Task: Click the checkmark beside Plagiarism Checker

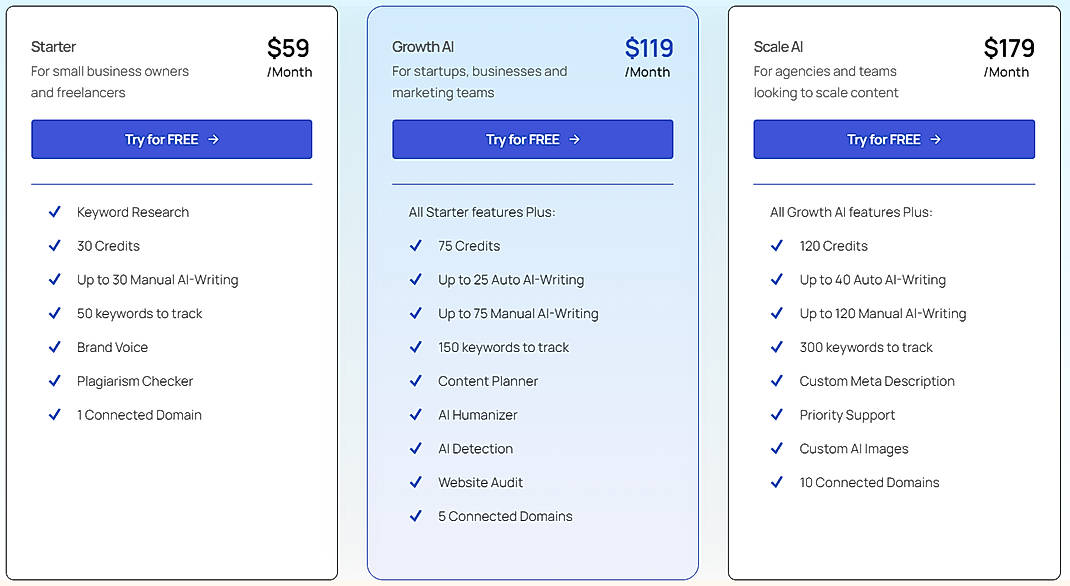Action: pos(55,381)
